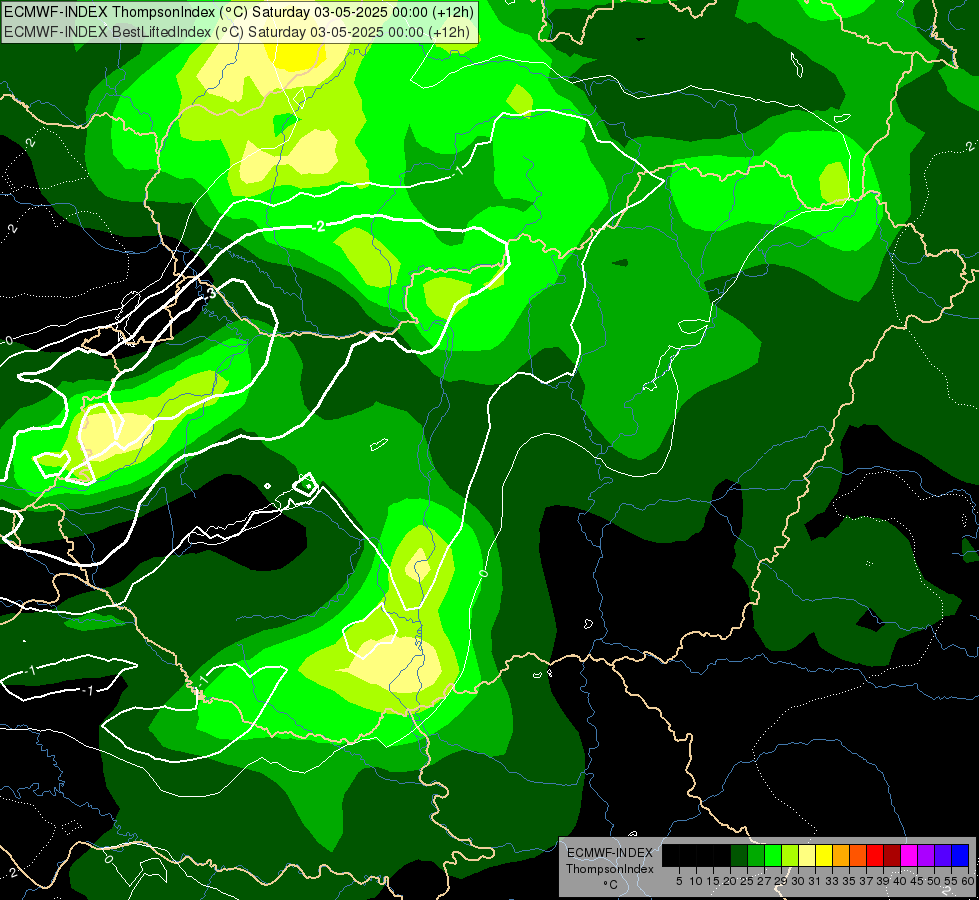Click the legend's °C unit label
Screen dimensions: 979x900
(x=610, y=885)
